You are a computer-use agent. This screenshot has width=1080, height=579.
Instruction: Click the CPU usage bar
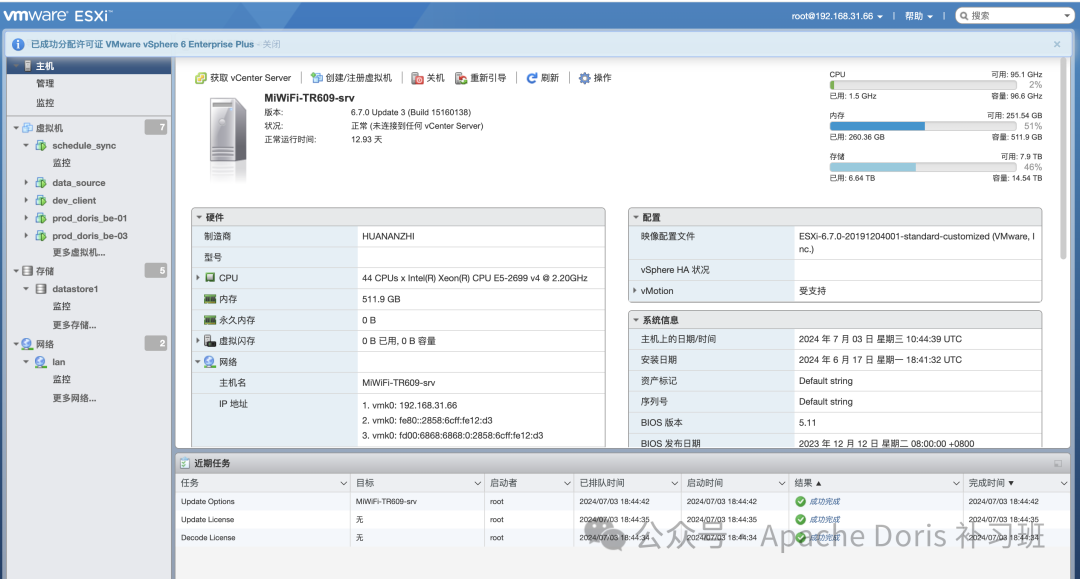coord(923,85)
